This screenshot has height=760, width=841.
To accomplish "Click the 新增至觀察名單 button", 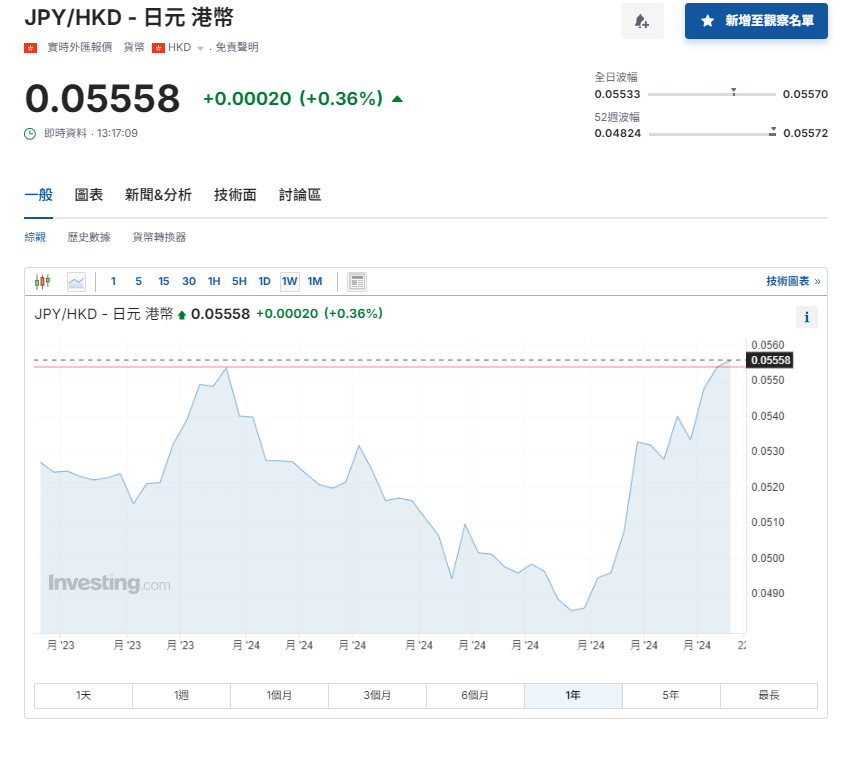I will 757,21.
